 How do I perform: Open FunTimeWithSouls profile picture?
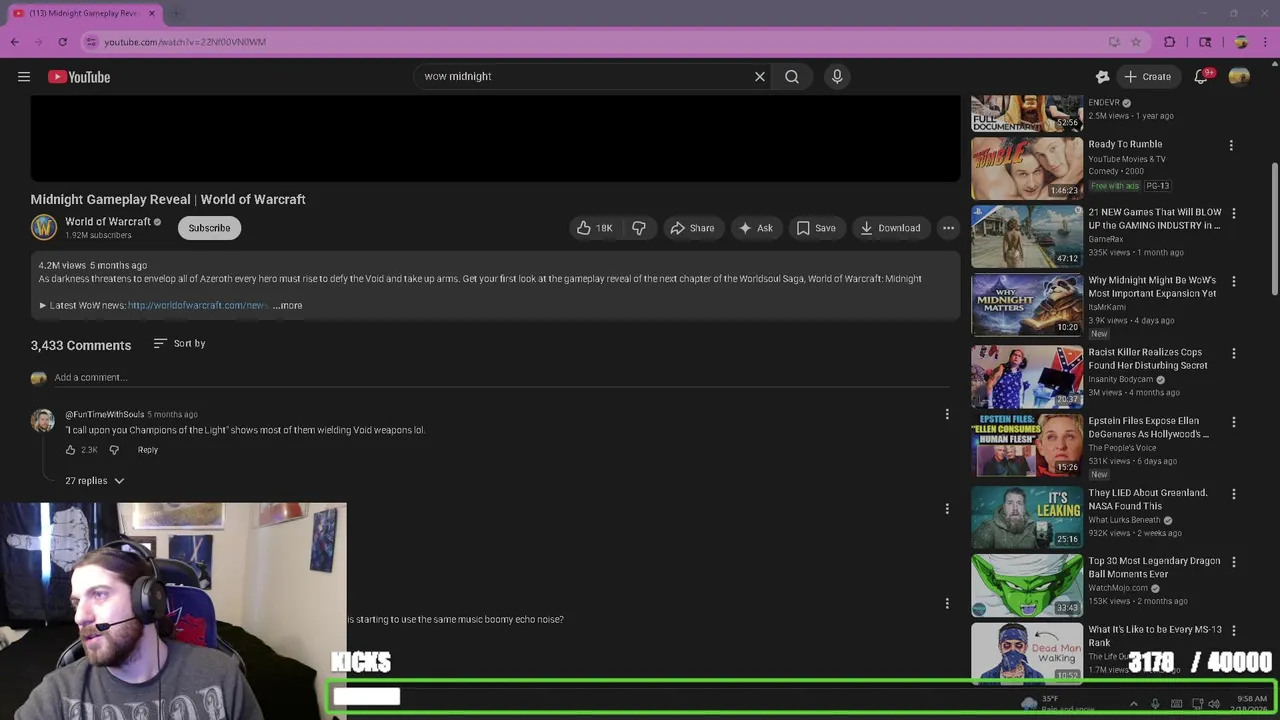click(x=43, y=421)
